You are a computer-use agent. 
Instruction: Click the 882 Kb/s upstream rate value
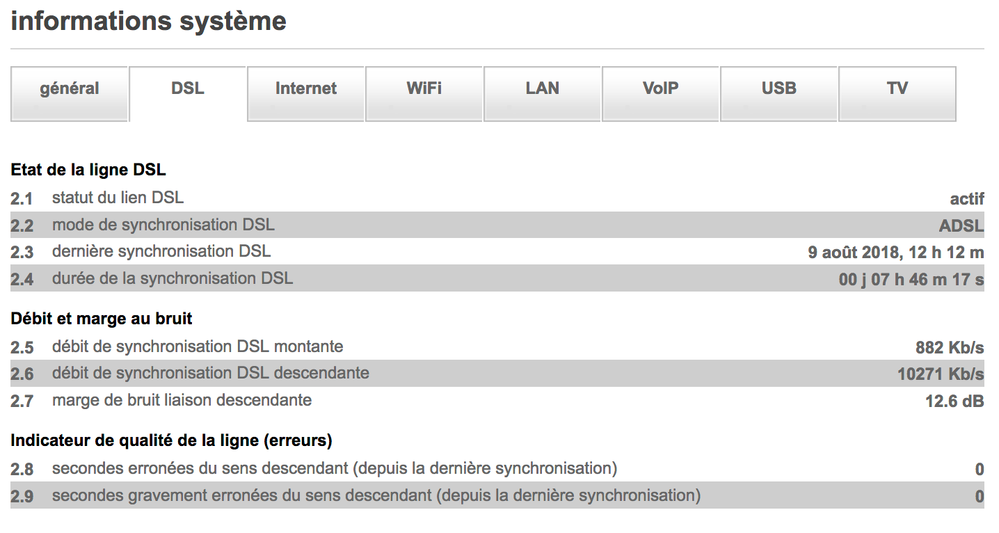(x=949, y=348)
